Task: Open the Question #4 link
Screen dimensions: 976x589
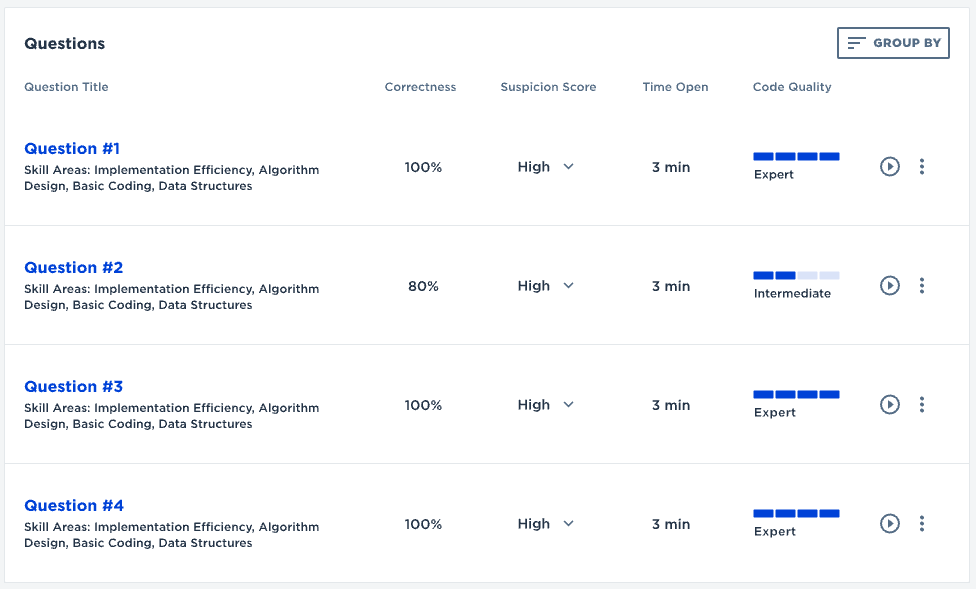Action: 73,506
